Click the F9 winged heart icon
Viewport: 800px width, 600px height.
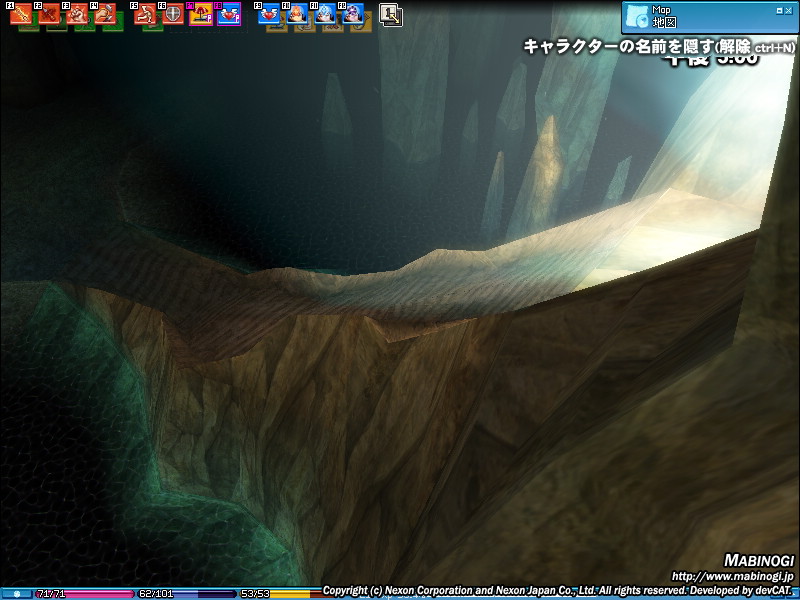pyautogui.click(x=269, y=14)
